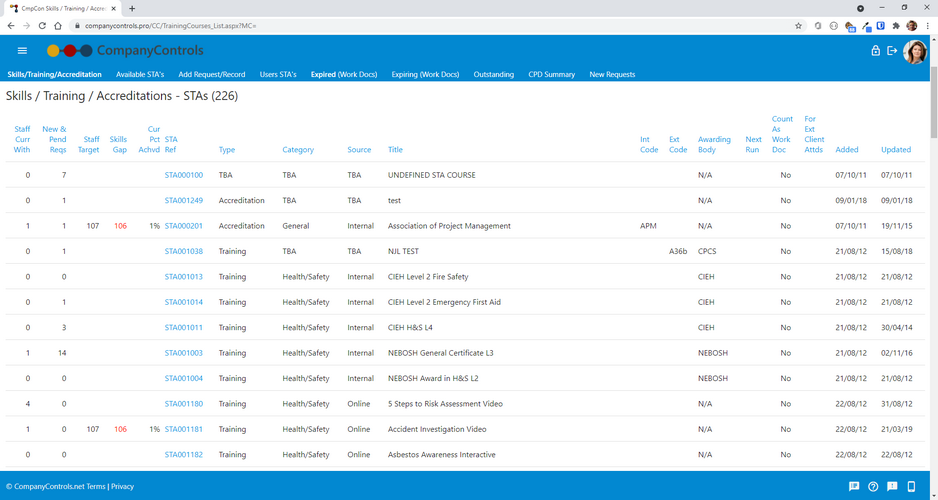This screenshot has height=500, width=938.
Task: Click the Office extension icon
Action: (818, 26)
